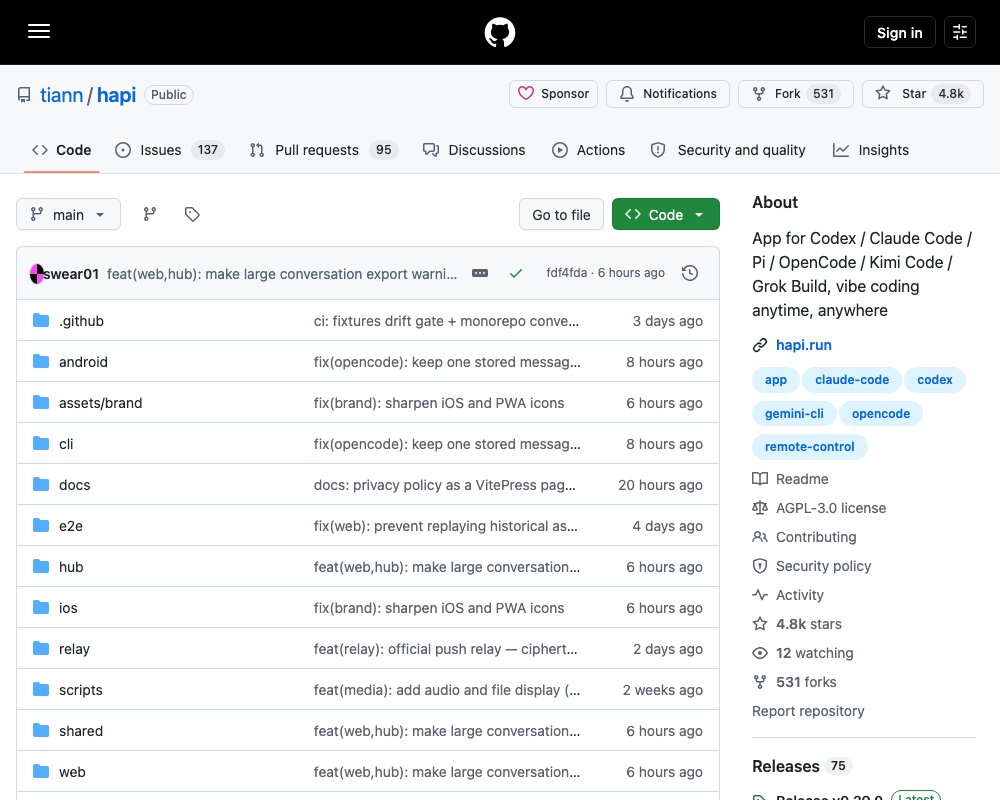1000x800 pixels.
Task: Open the appearance settings icon beside Sign in
Action: tap(960, 32)
